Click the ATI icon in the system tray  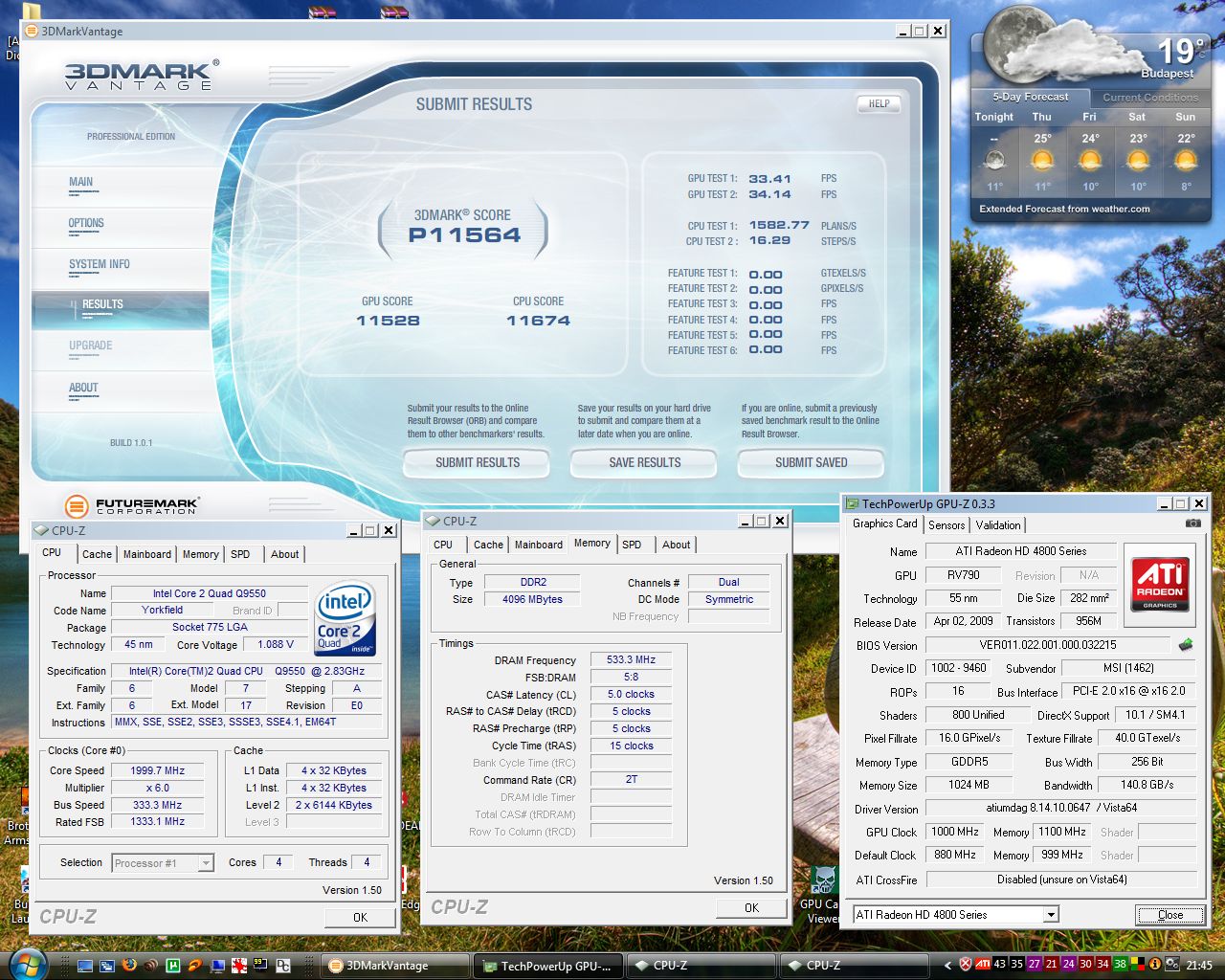tap(983, 965)
